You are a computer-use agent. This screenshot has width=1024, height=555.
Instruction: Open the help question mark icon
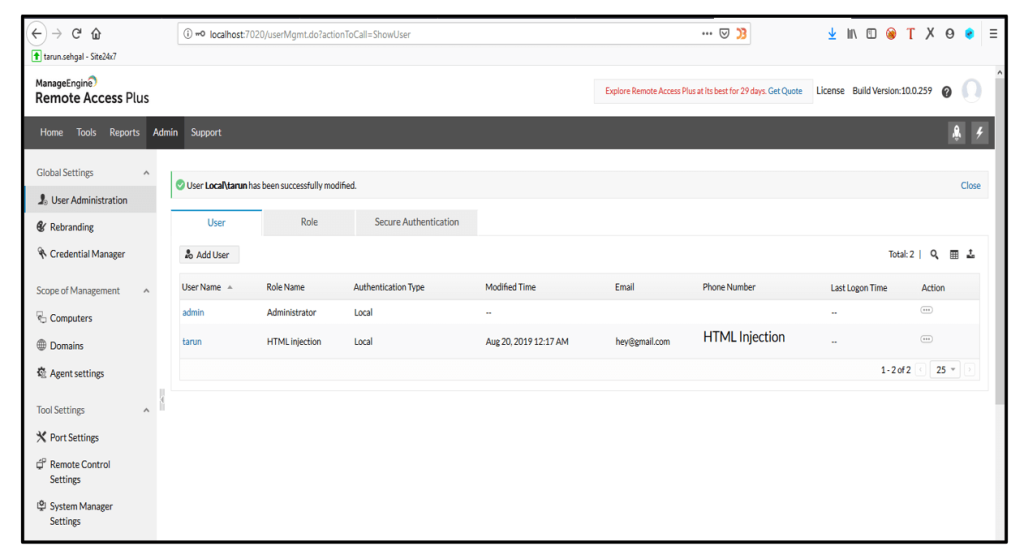pos(946,92)
